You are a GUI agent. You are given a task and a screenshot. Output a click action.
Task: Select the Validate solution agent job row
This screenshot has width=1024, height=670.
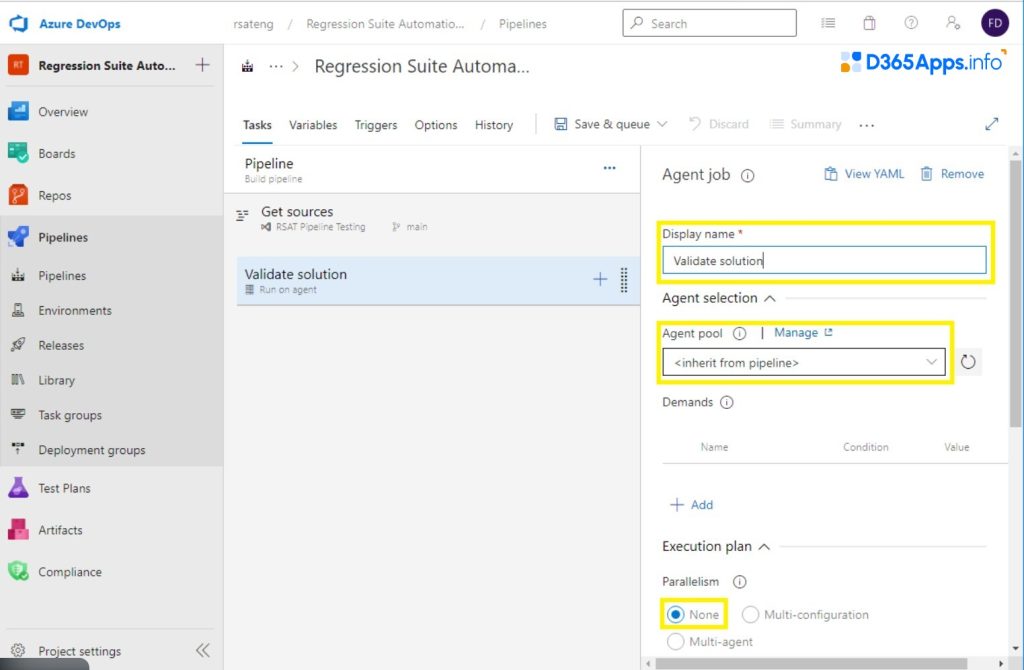438,281
